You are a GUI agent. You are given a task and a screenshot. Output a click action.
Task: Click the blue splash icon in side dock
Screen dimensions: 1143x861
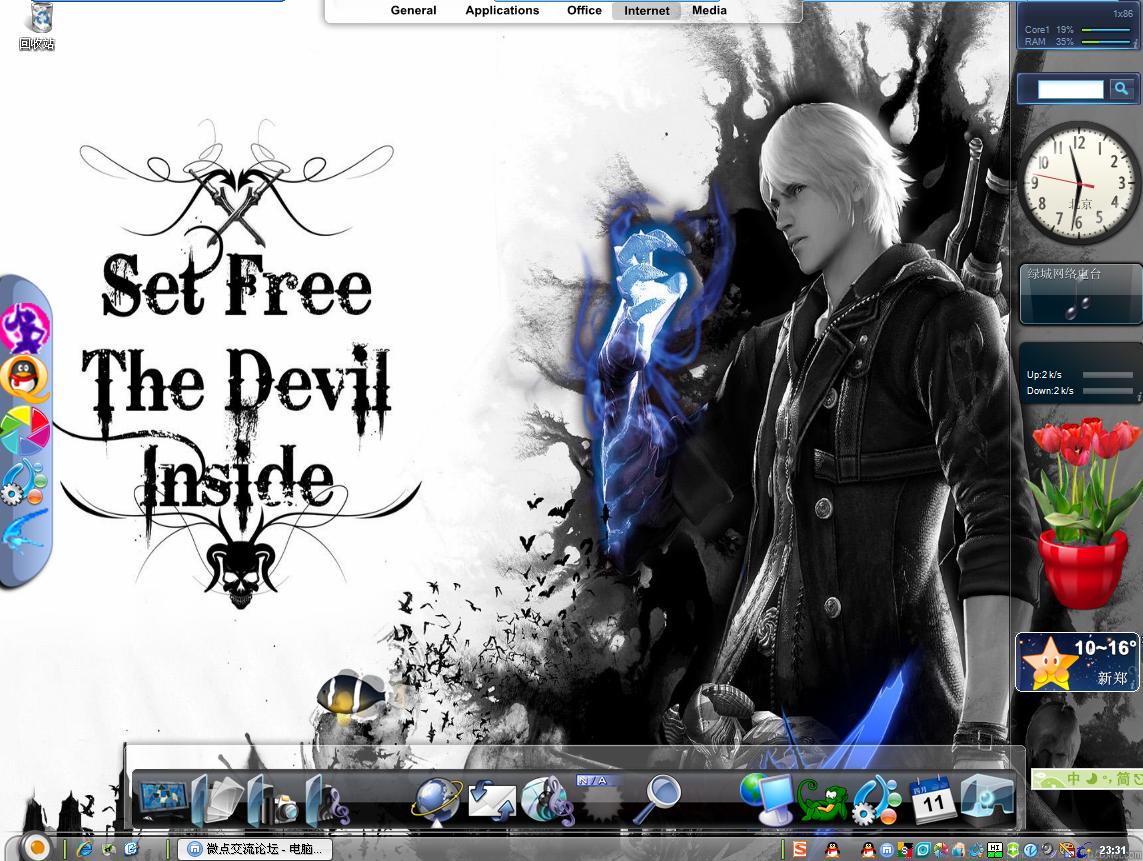(x=25, y=531)
